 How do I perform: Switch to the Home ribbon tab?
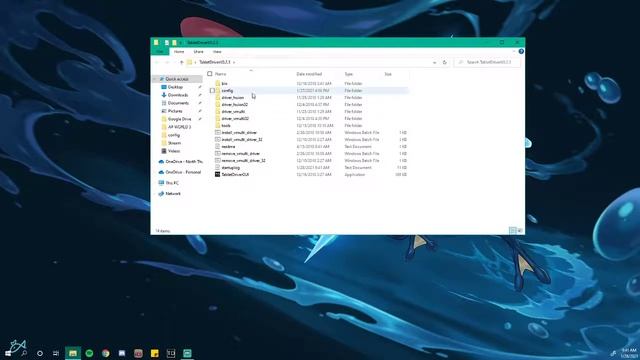click(x=179, y=52)
